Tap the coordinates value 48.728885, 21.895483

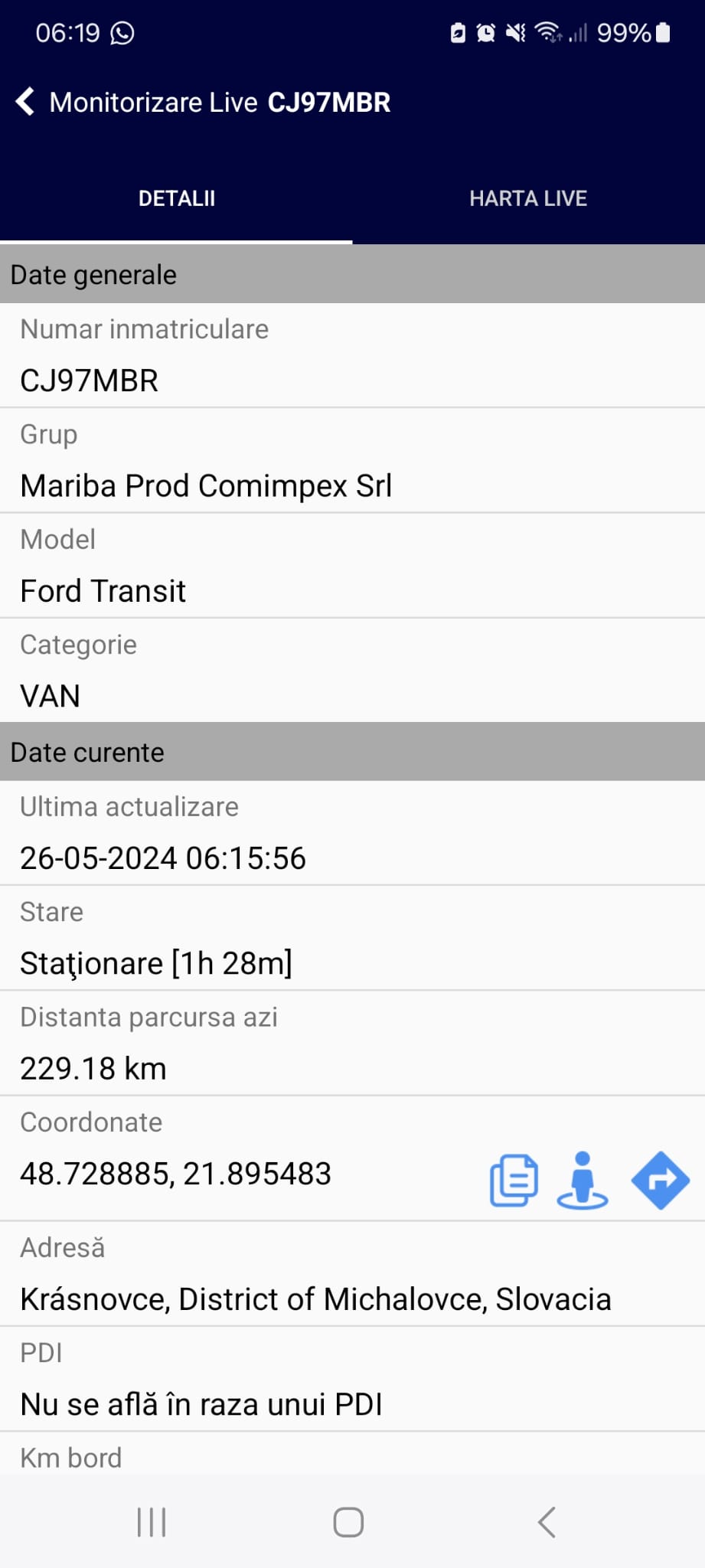176,1174
